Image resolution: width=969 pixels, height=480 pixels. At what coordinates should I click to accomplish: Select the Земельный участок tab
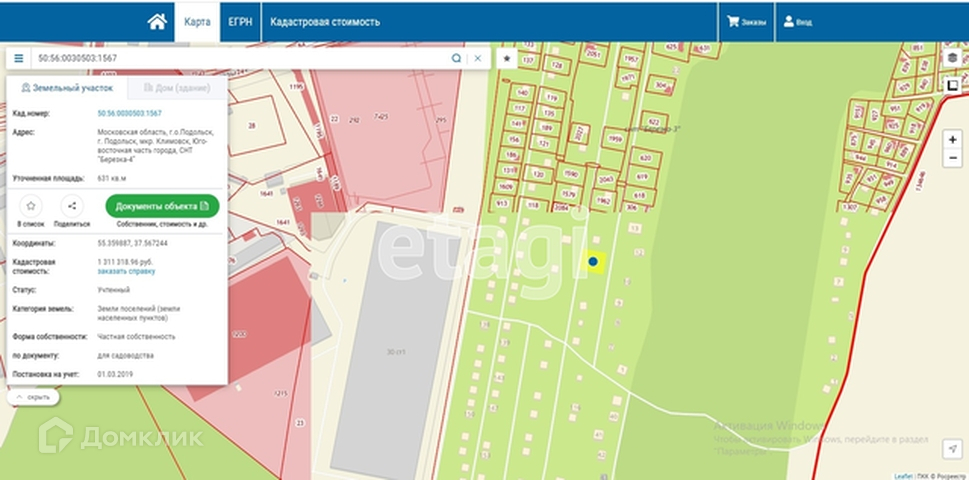point(67,88)
